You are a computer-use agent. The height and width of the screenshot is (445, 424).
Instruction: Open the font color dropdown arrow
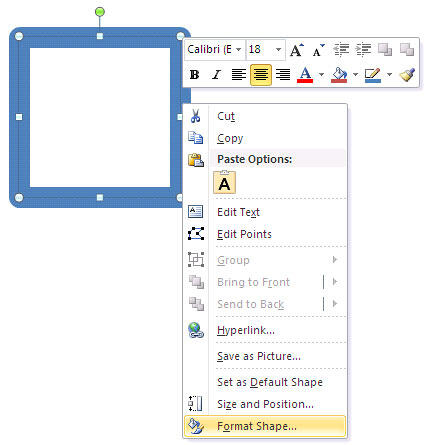(321, 75)
